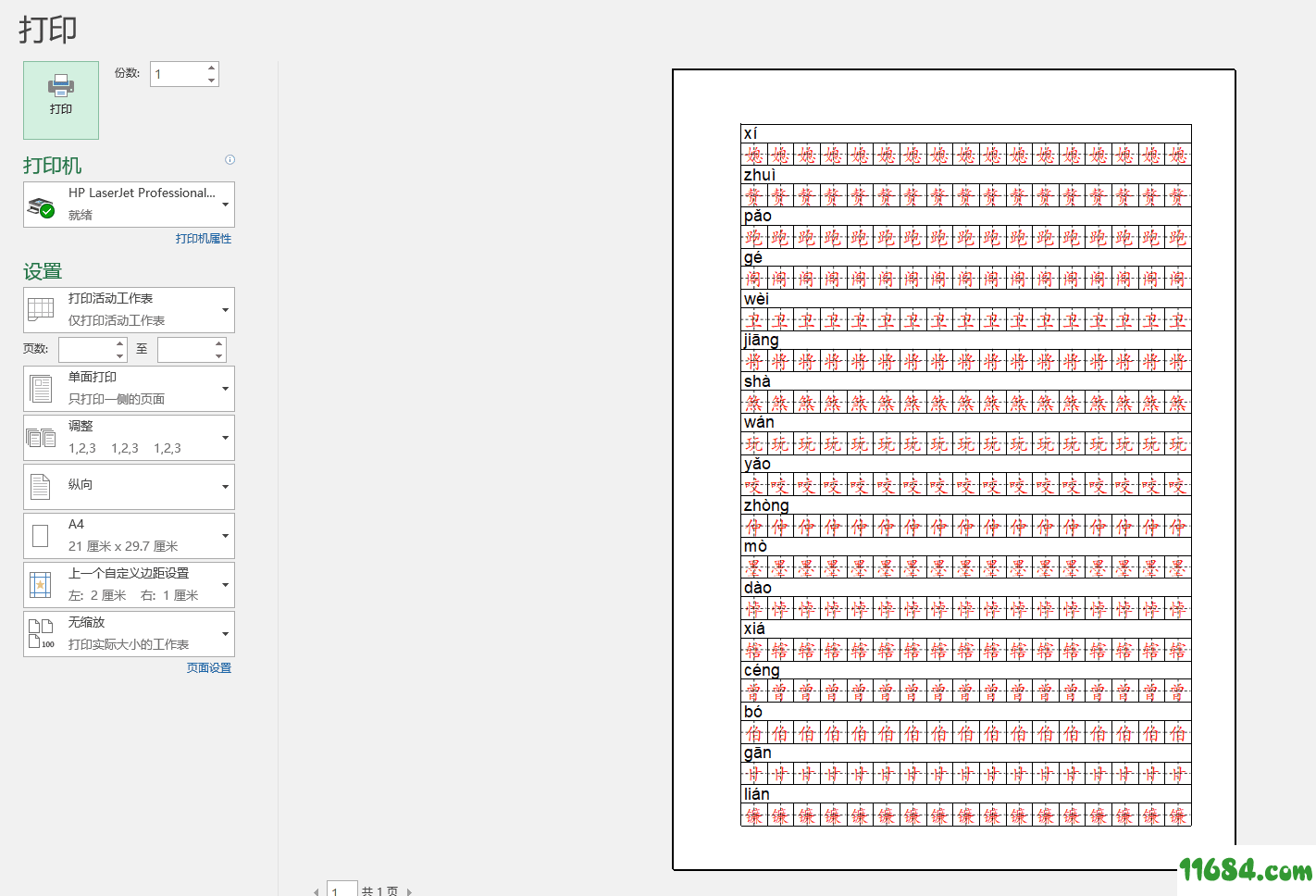Image resolution: width=1316 pixels, height=896 pixels.
Task: Click the current page number field
Action: pyautogui.click(x=342, y=889)
